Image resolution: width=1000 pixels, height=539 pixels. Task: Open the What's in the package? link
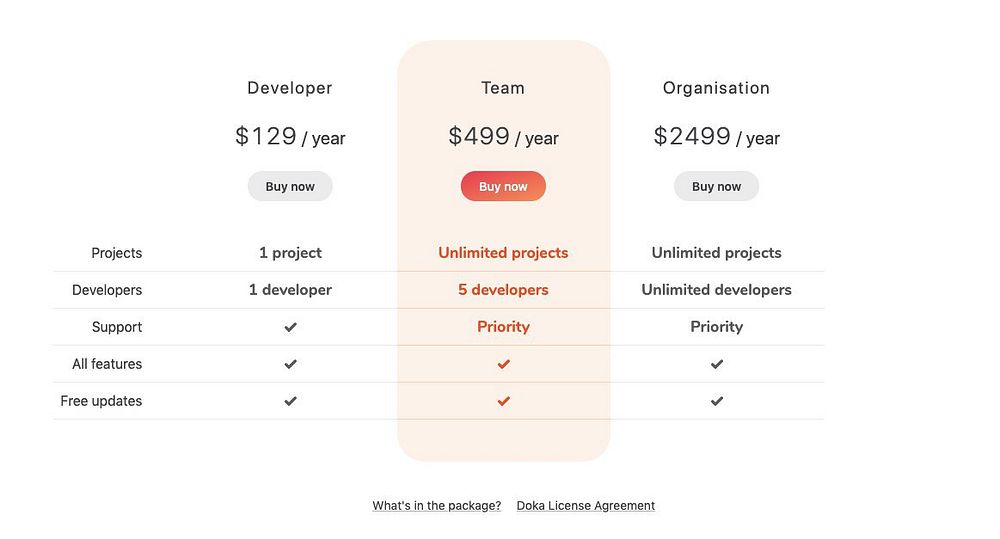(437, 506)
